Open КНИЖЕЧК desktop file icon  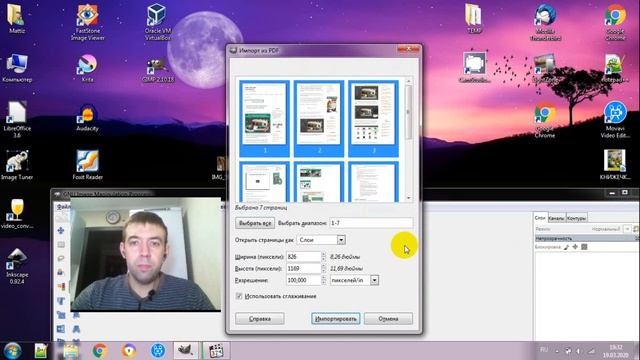pos(615,165)
